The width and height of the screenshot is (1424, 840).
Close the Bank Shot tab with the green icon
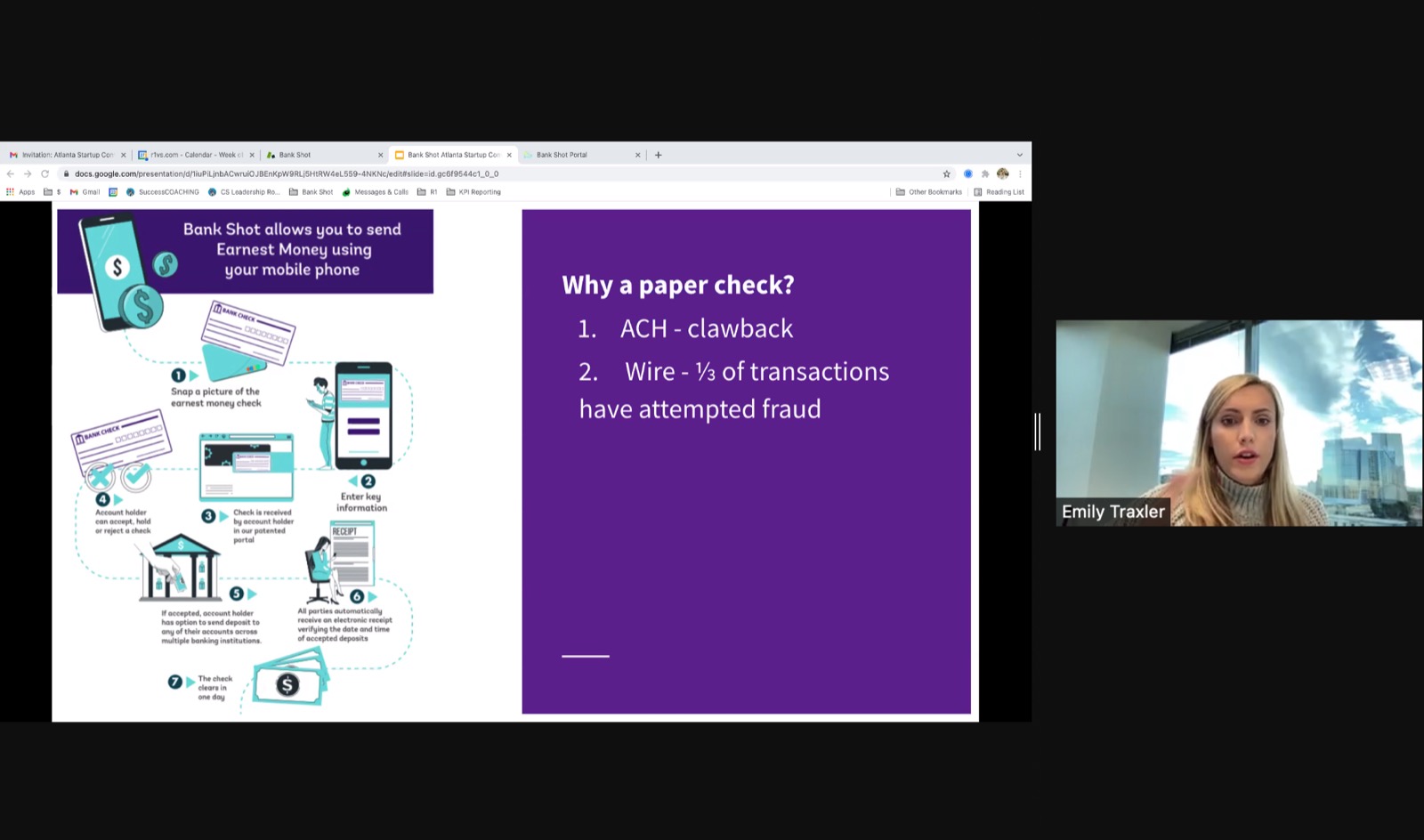point(380,155)
